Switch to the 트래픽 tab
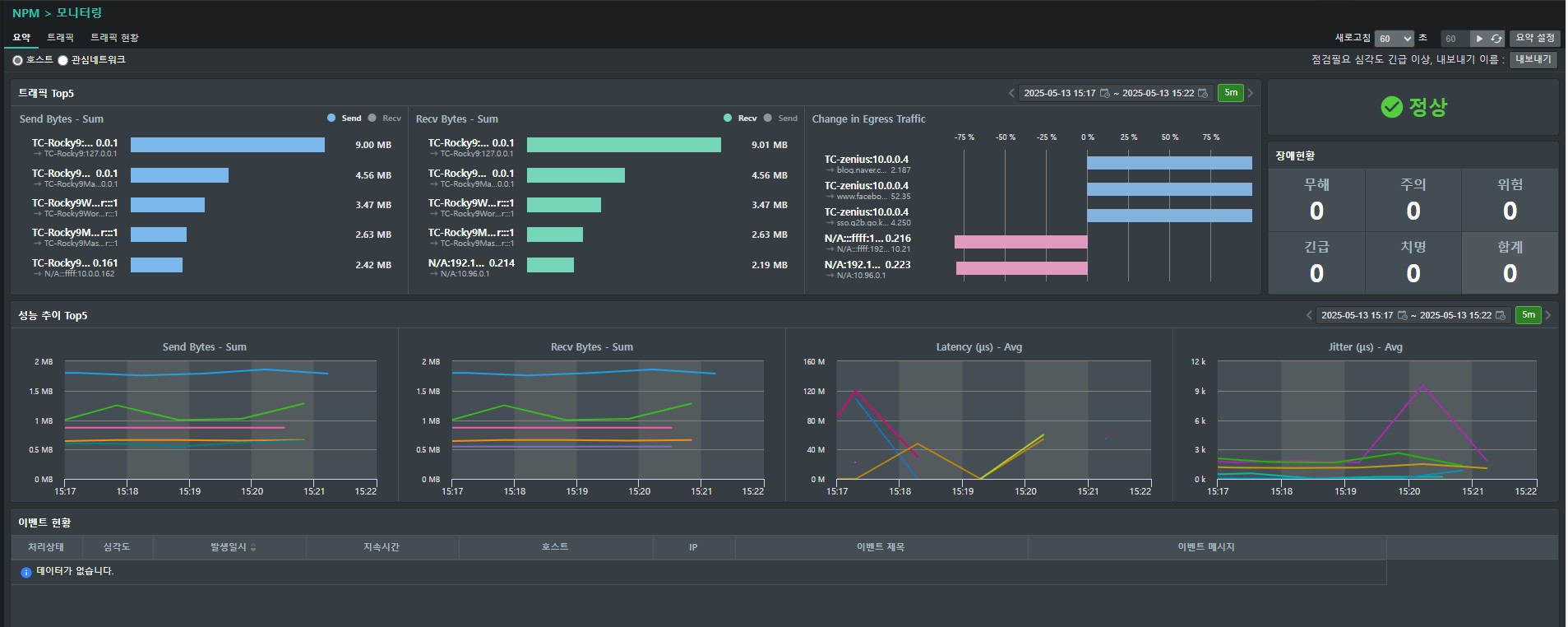Viewport: 1568px width, 627px height. [60, 38]
